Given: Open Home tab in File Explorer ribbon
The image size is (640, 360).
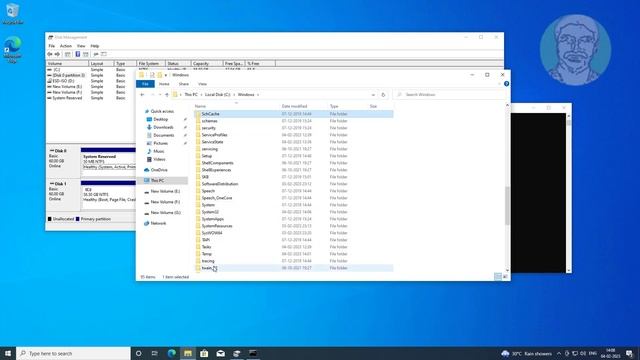Looking at the screenshot, I should pyautogui.click(x=164, y=84).
